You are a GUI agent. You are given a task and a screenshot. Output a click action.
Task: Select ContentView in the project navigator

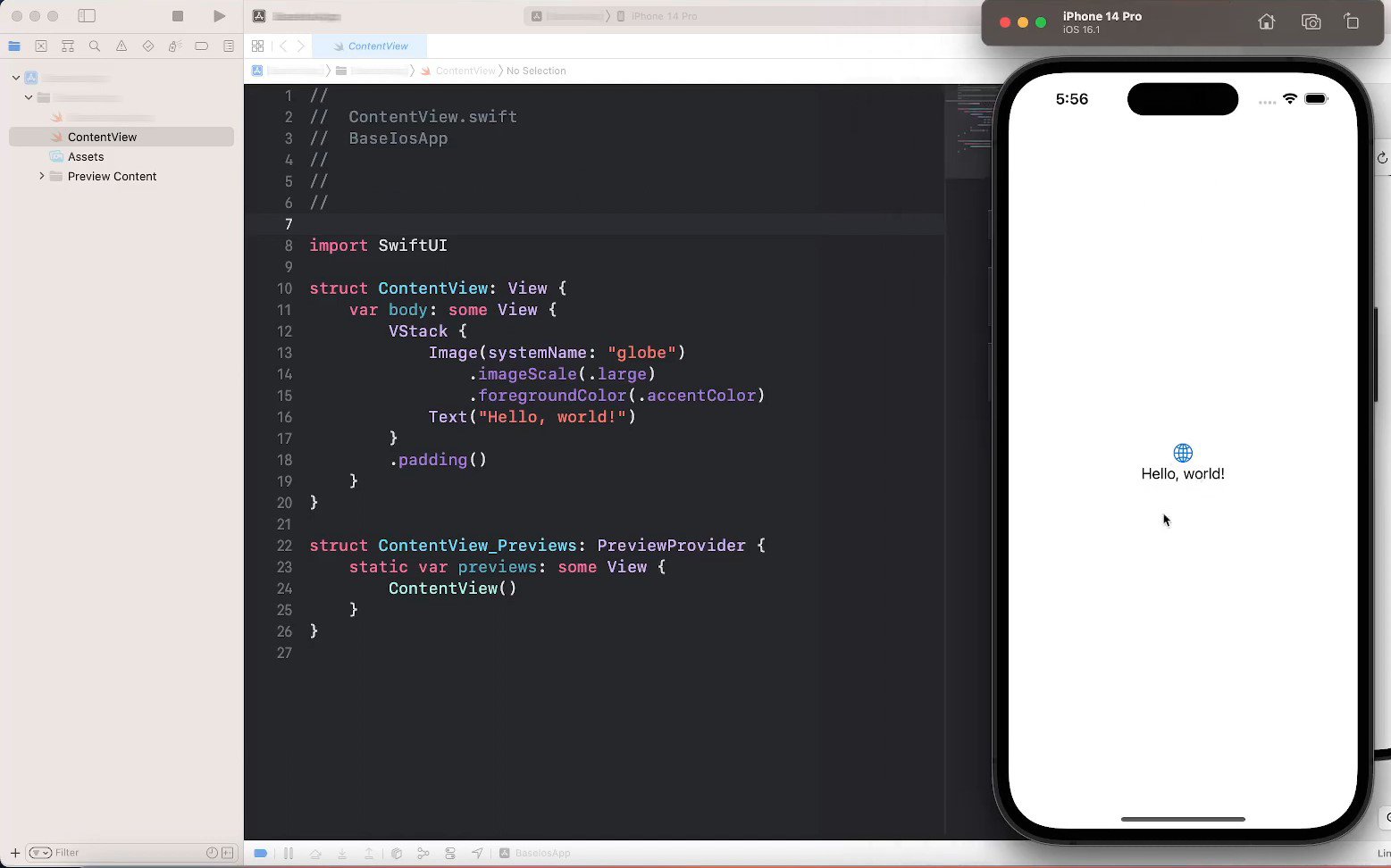coord(122,137)
